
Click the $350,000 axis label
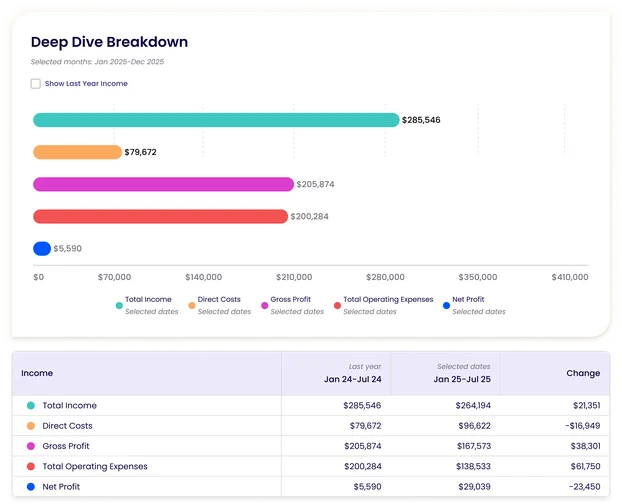click(478, 277)
